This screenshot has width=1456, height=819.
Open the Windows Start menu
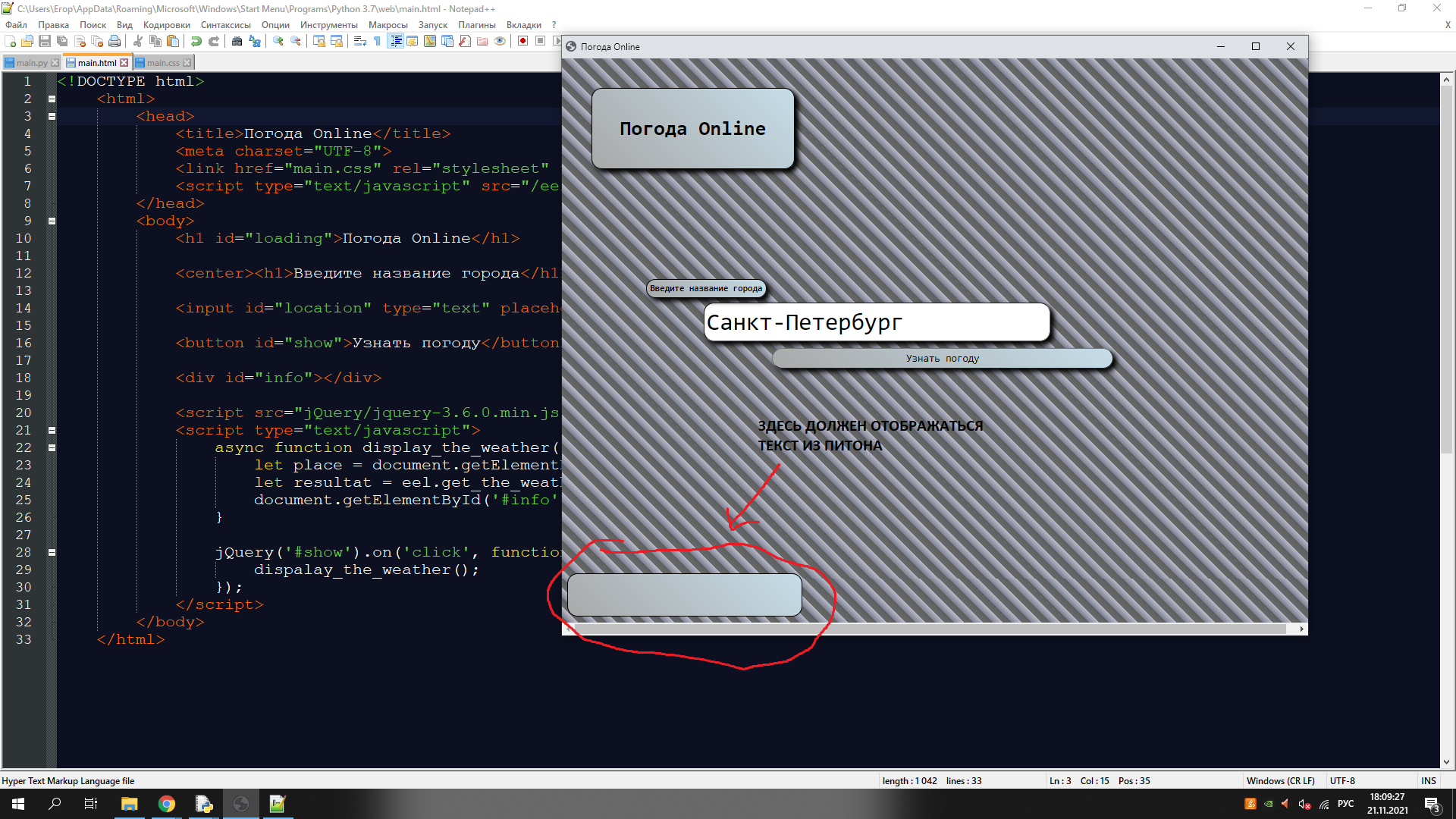pos(18,804)
